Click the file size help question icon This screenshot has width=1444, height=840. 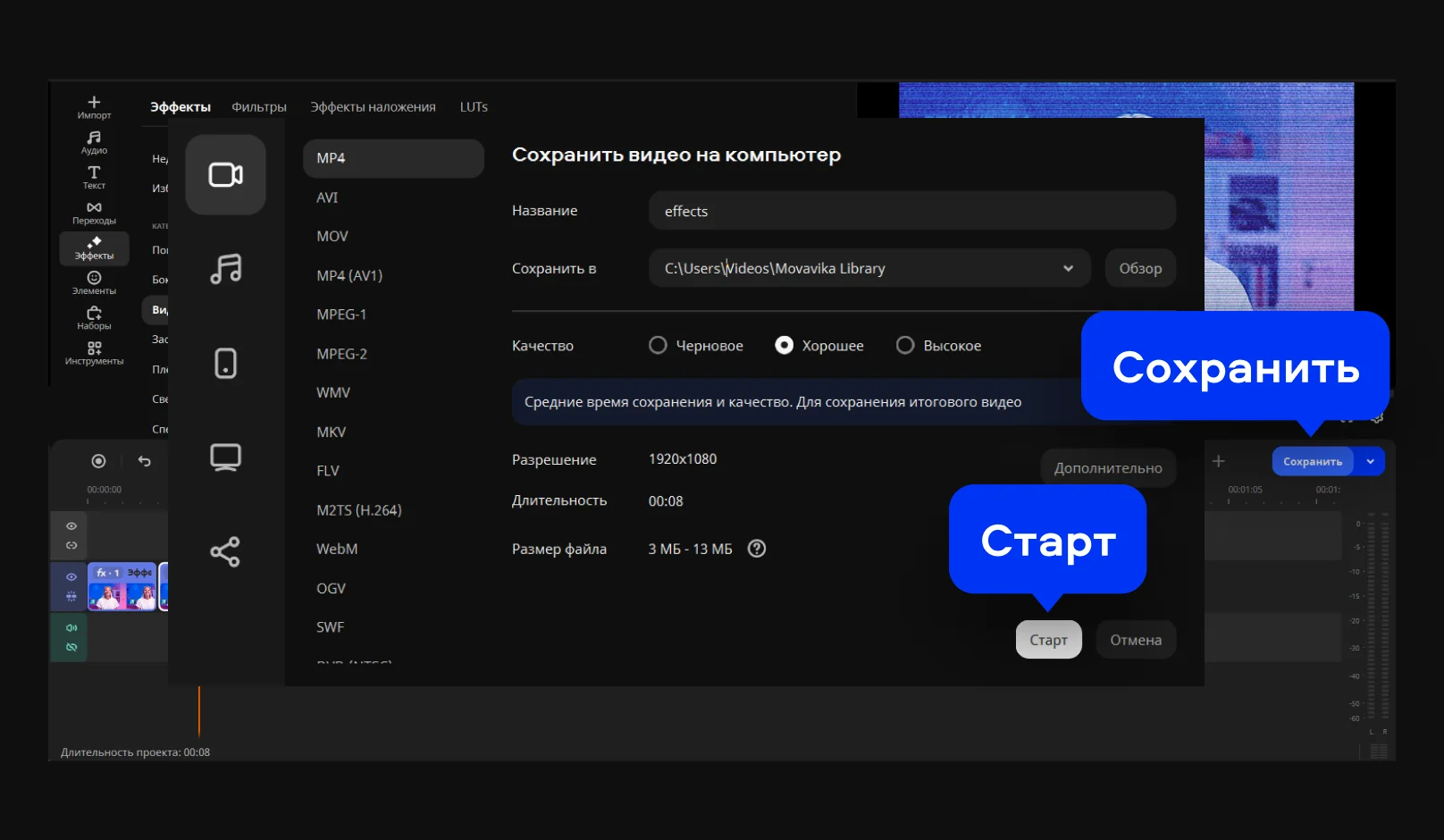757,549
